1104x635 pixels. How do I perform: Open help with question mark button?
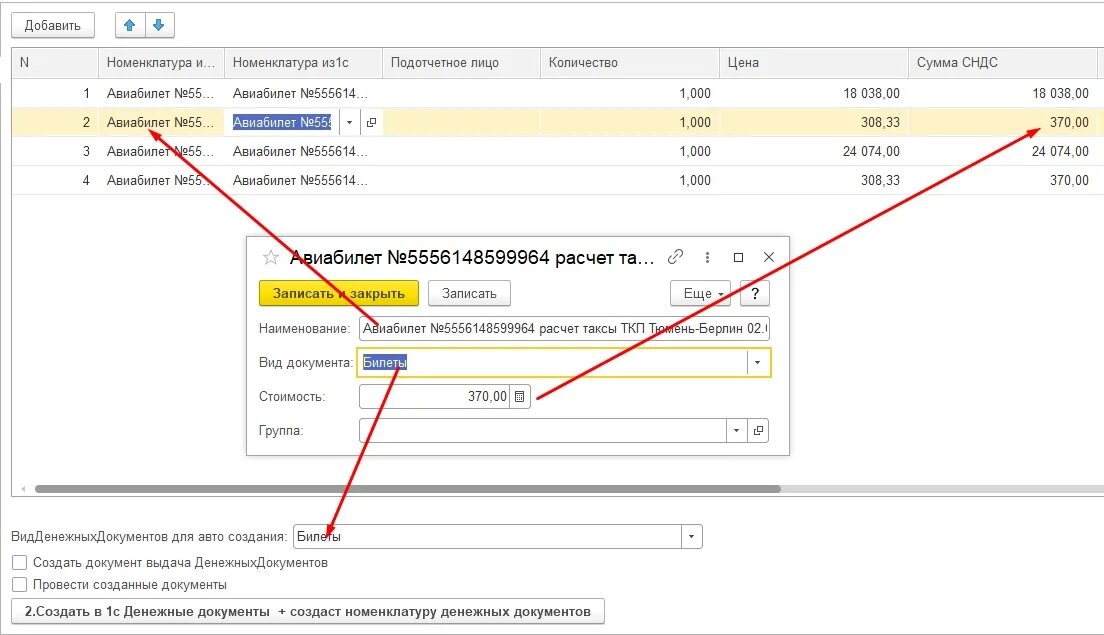click(x=755, y=294)
